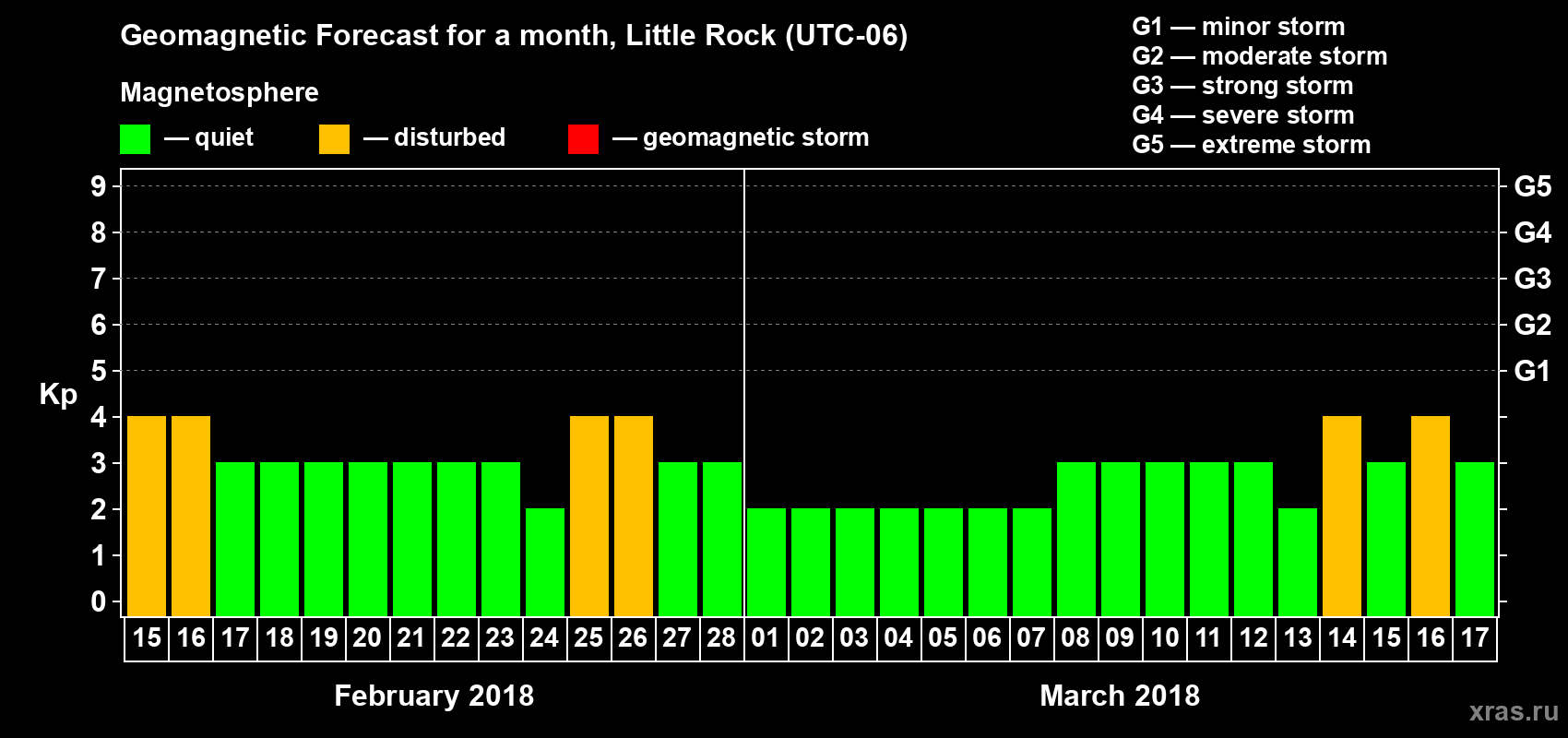Select the March 14 yellow bar
Viewport: 1568px width, 738px height.
[1342, 516]
